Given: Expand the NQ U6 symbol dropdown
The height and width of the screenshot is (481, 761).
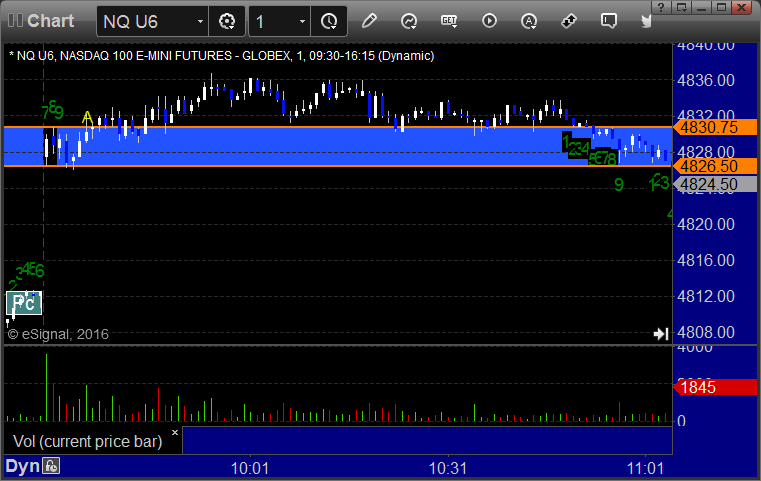Looking at the screenshot, I should pos(200,21).
